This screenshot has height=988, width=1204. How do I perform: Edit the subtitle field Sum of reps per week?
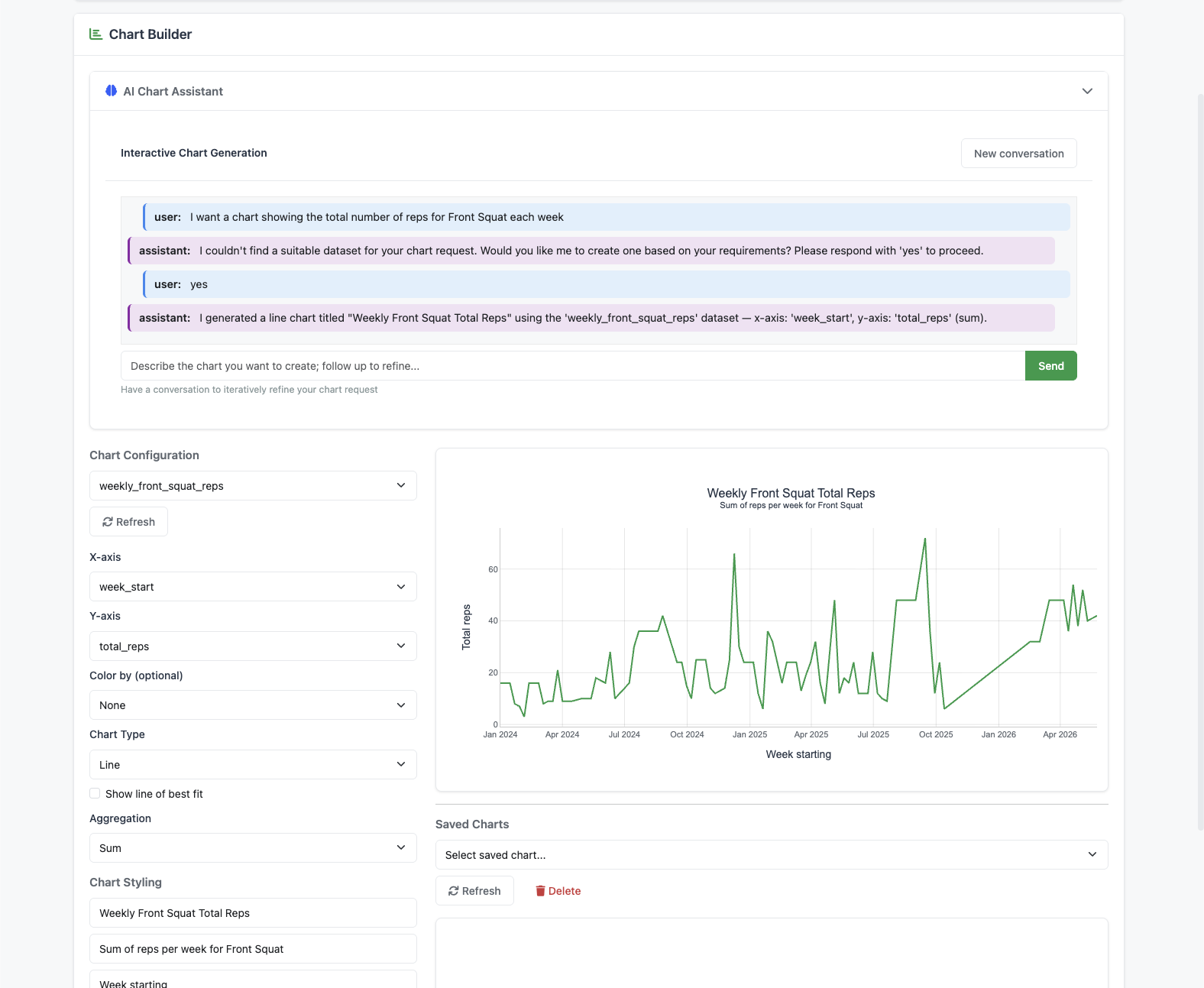pos(253,949)
